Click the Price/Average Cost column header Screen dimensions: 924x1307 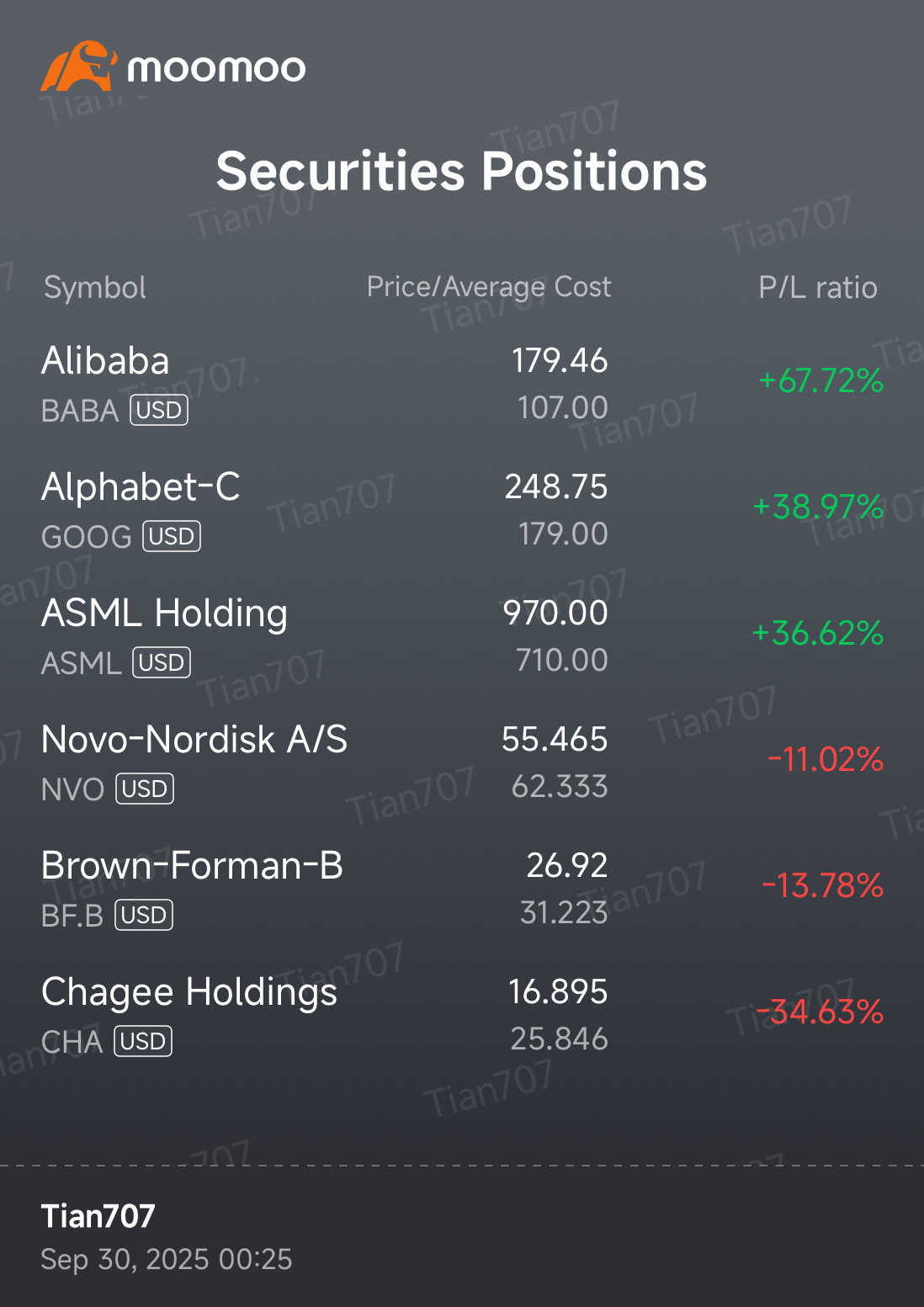click(x=489, y=287)
